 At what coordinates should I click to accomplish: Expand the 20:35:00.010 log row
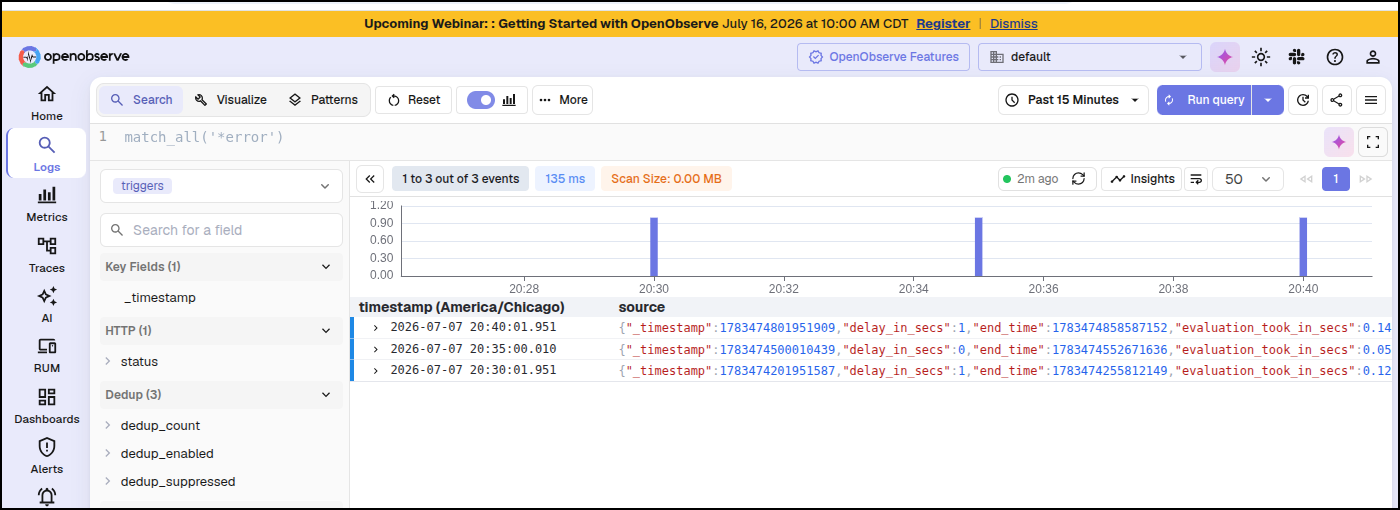pyautogui.click(x=376, y=349)
